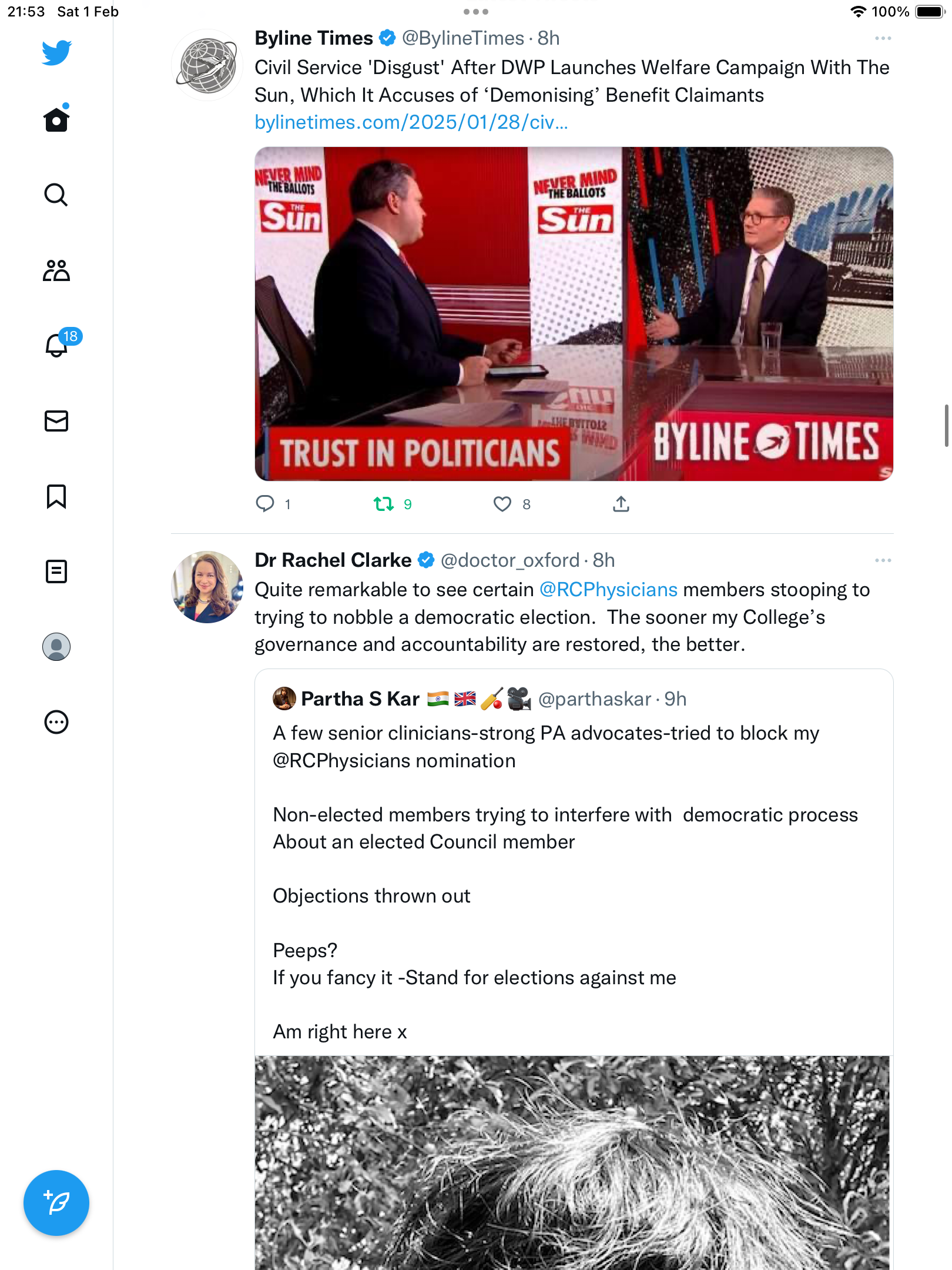Open Communities people icon in sidebar

click(56, 270)
